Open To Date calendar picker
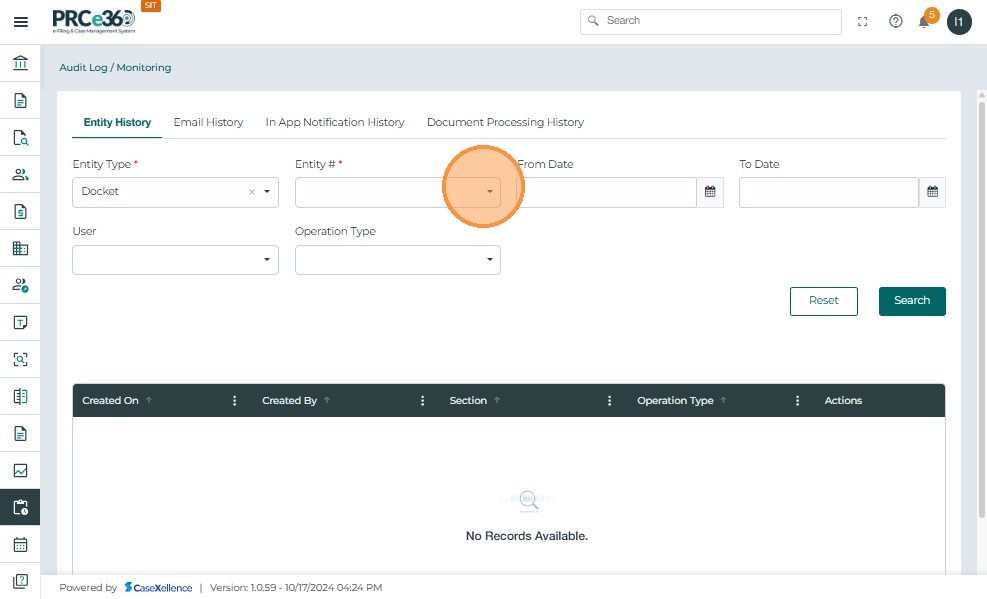 point(932,192)
